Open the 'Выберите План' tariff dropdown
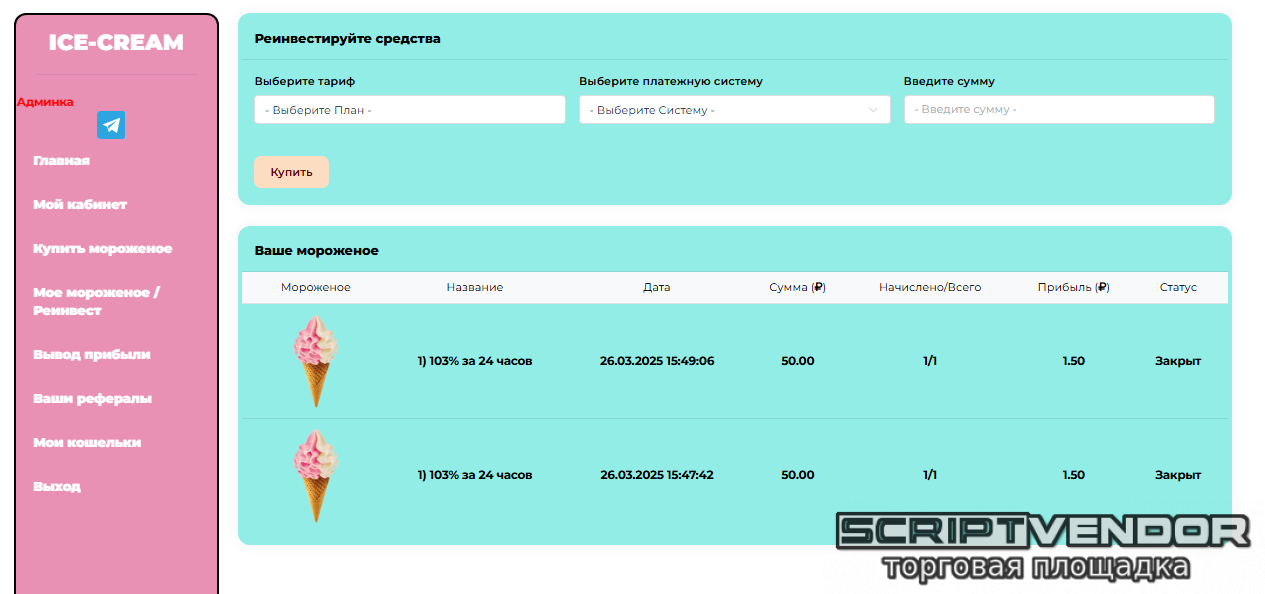 coord(409,110)
